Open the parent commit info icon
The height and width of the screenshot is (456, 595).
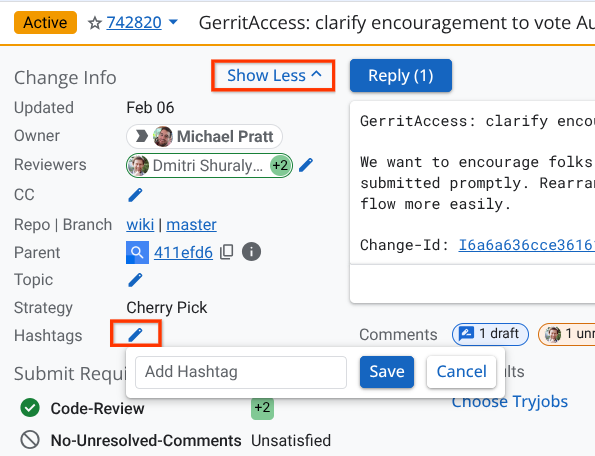coord(251,252)
